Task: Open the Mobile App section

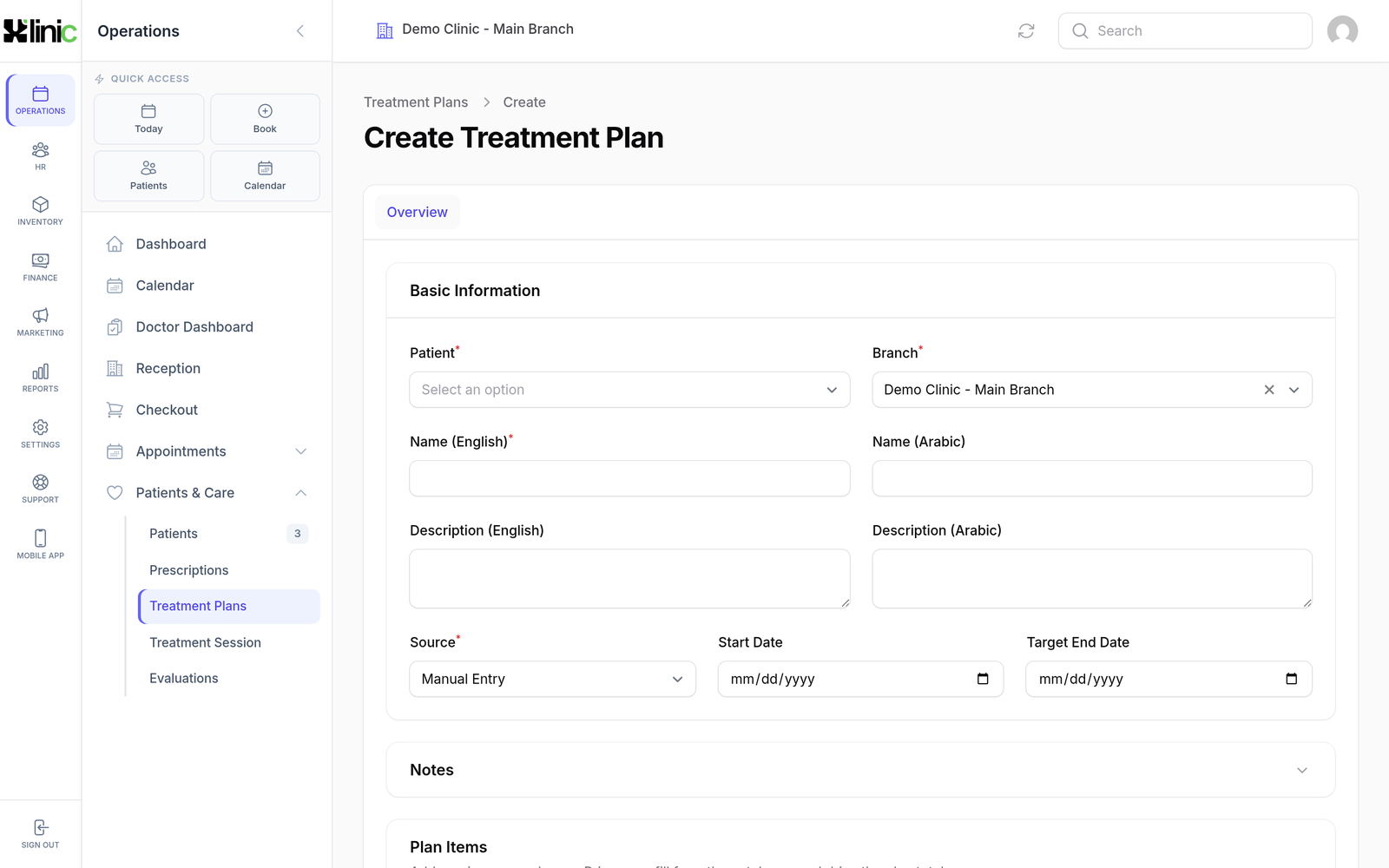Action: click(x=41, y=544)
